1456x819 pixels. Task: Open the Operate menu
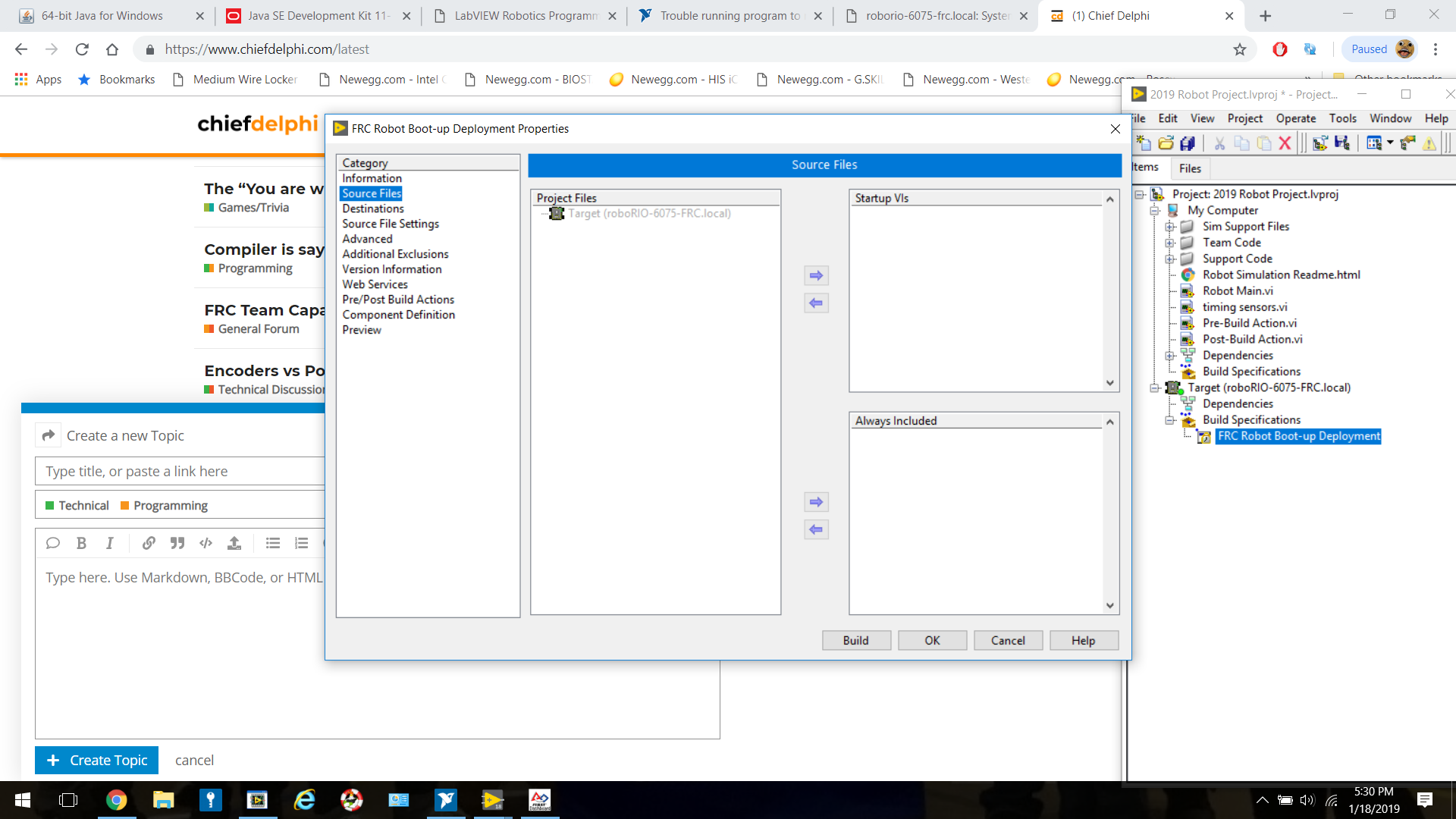1296,118
